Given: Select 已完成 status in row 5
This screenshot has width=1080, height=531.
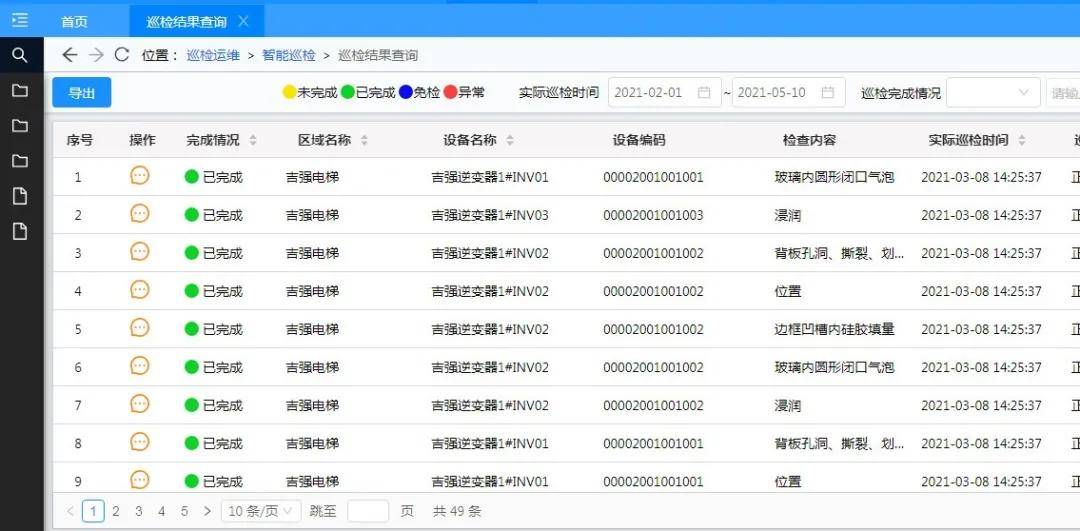Looking at the screenshot, I should tap(214, 329).
